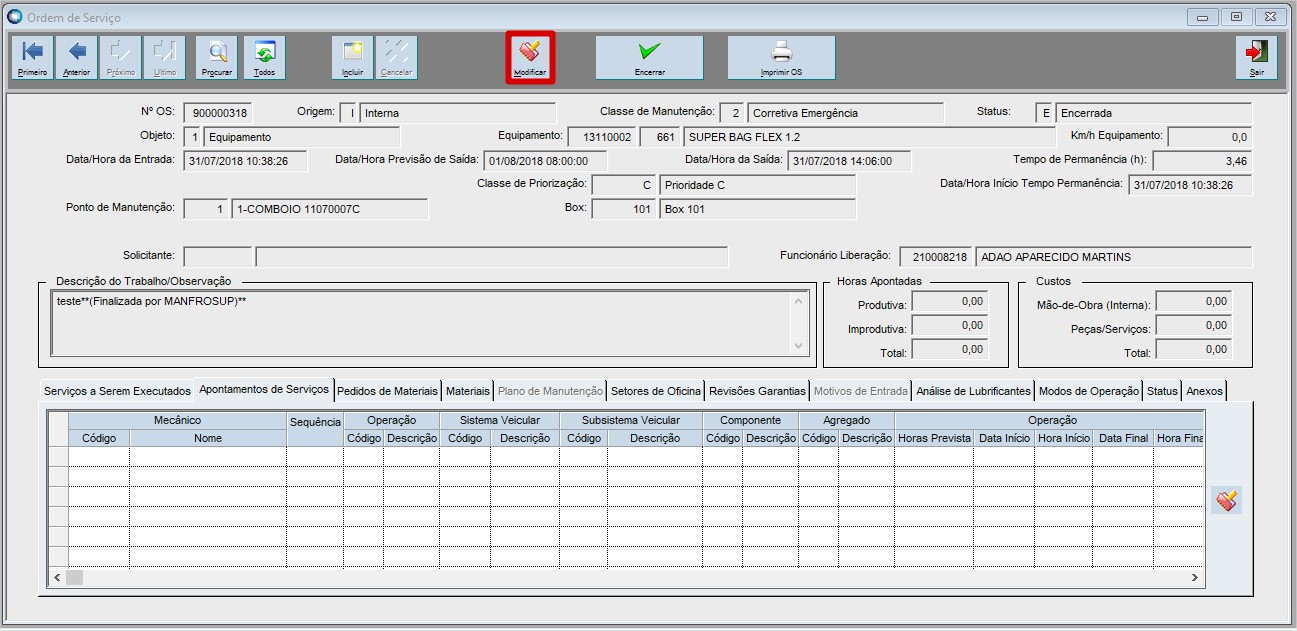Image resolution: width=1297 pixels, height=631 pixels.
Task: Click Data/Hora Início Tempo Permanência field
Action: coord(1190,185)
